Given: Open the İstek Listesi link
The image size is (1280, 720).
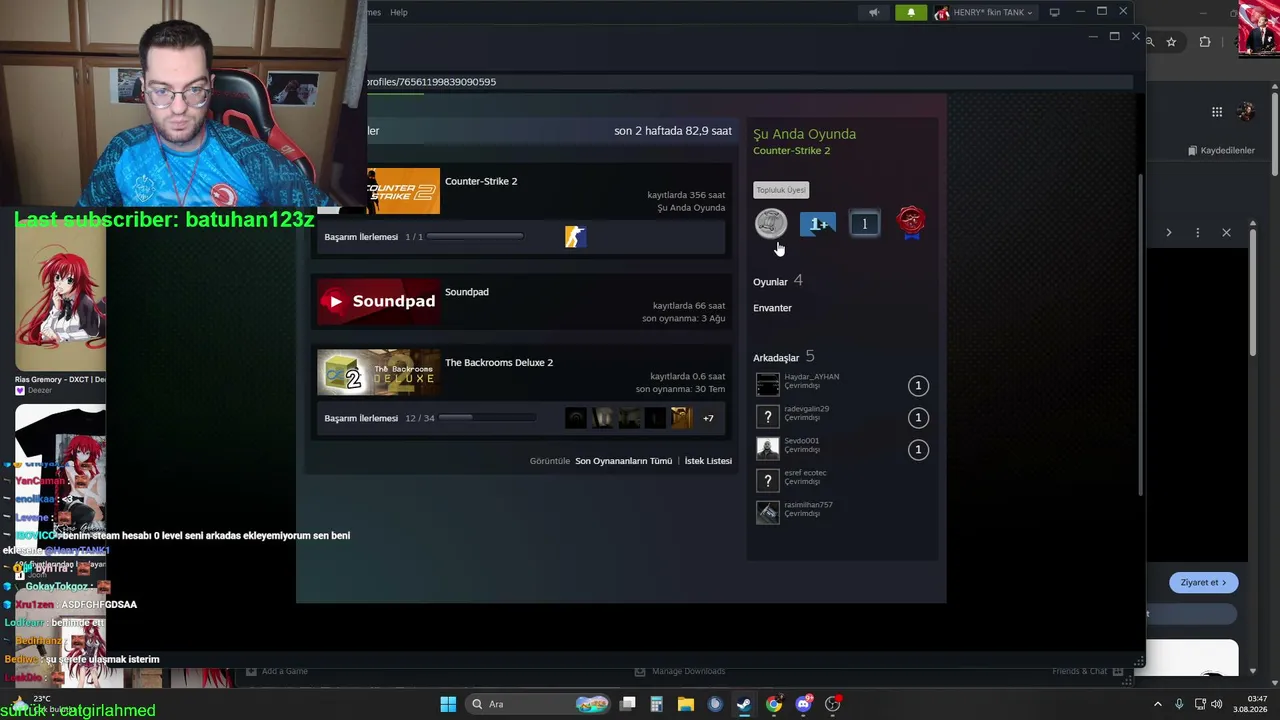Looking at the screenshot, I should 708,461.
